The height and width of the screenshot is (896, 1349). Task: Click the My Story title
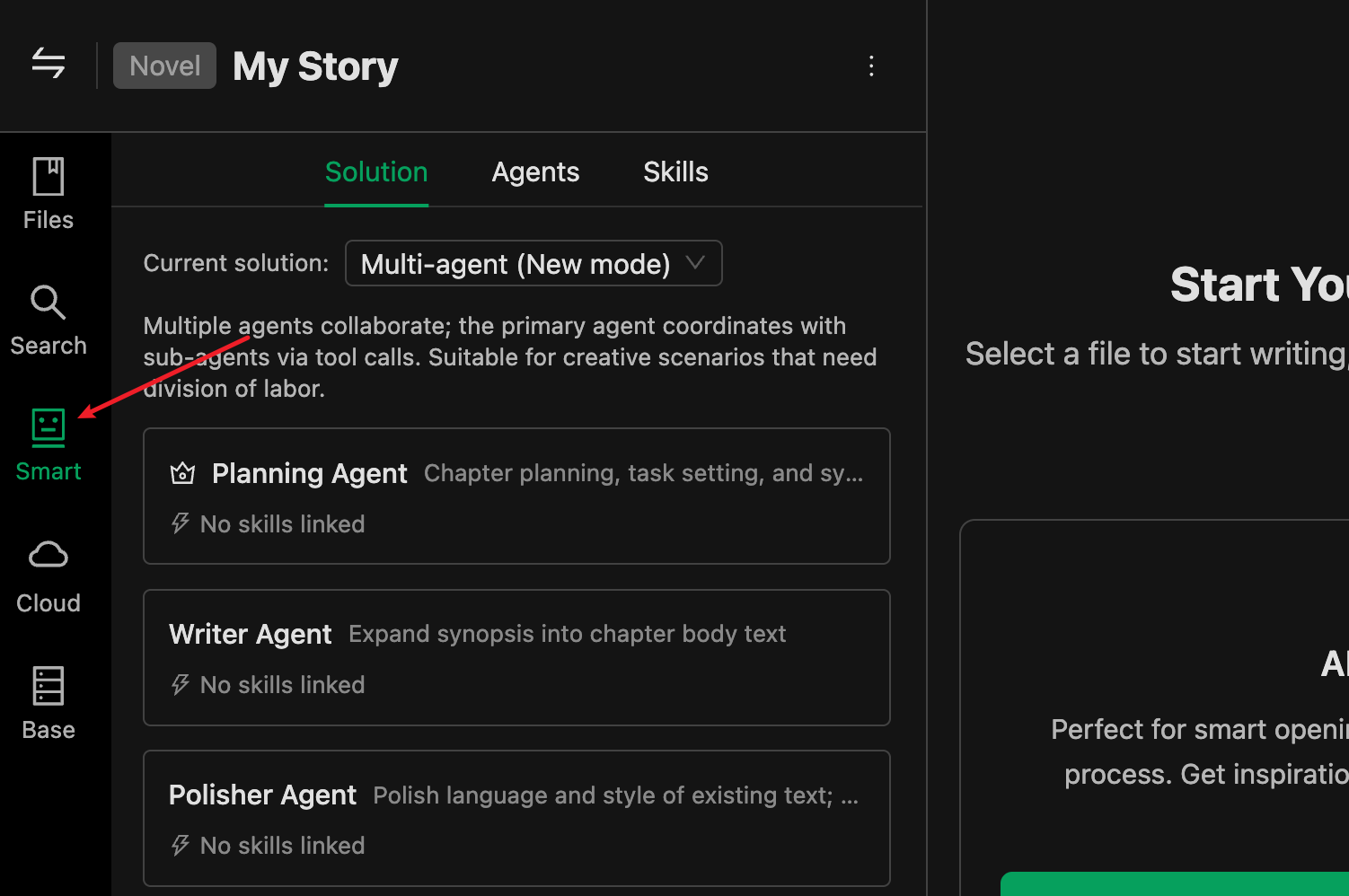coord(315,66)
